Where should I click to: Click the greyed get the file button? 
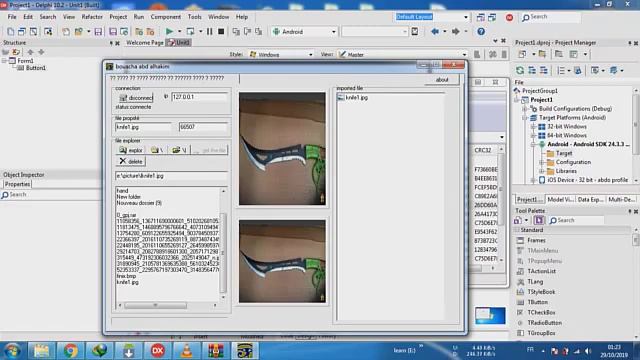tap(210, 150)
